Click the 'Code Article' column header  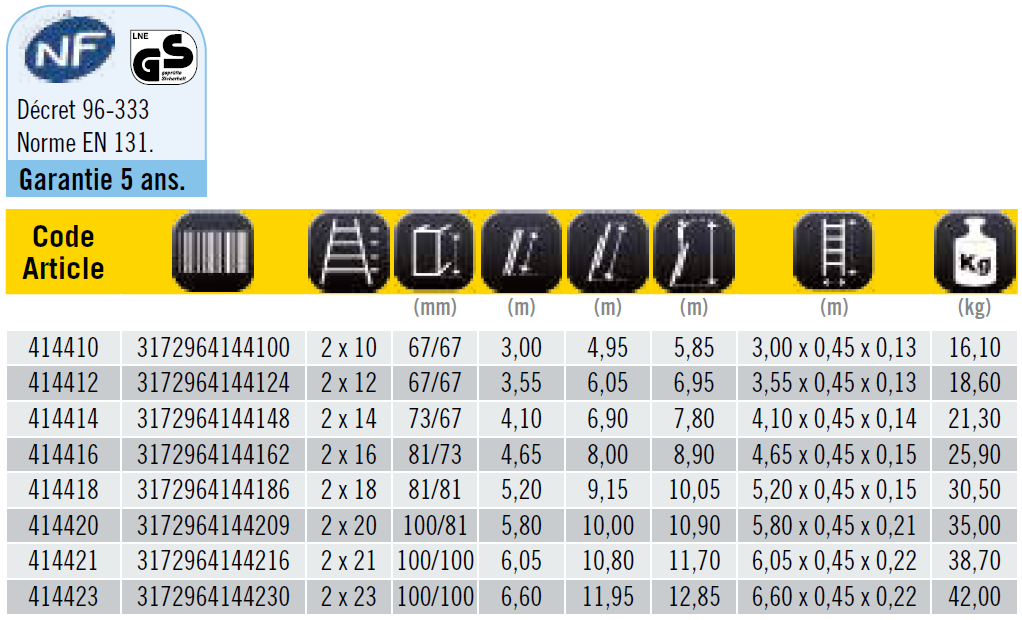(63, 252)
